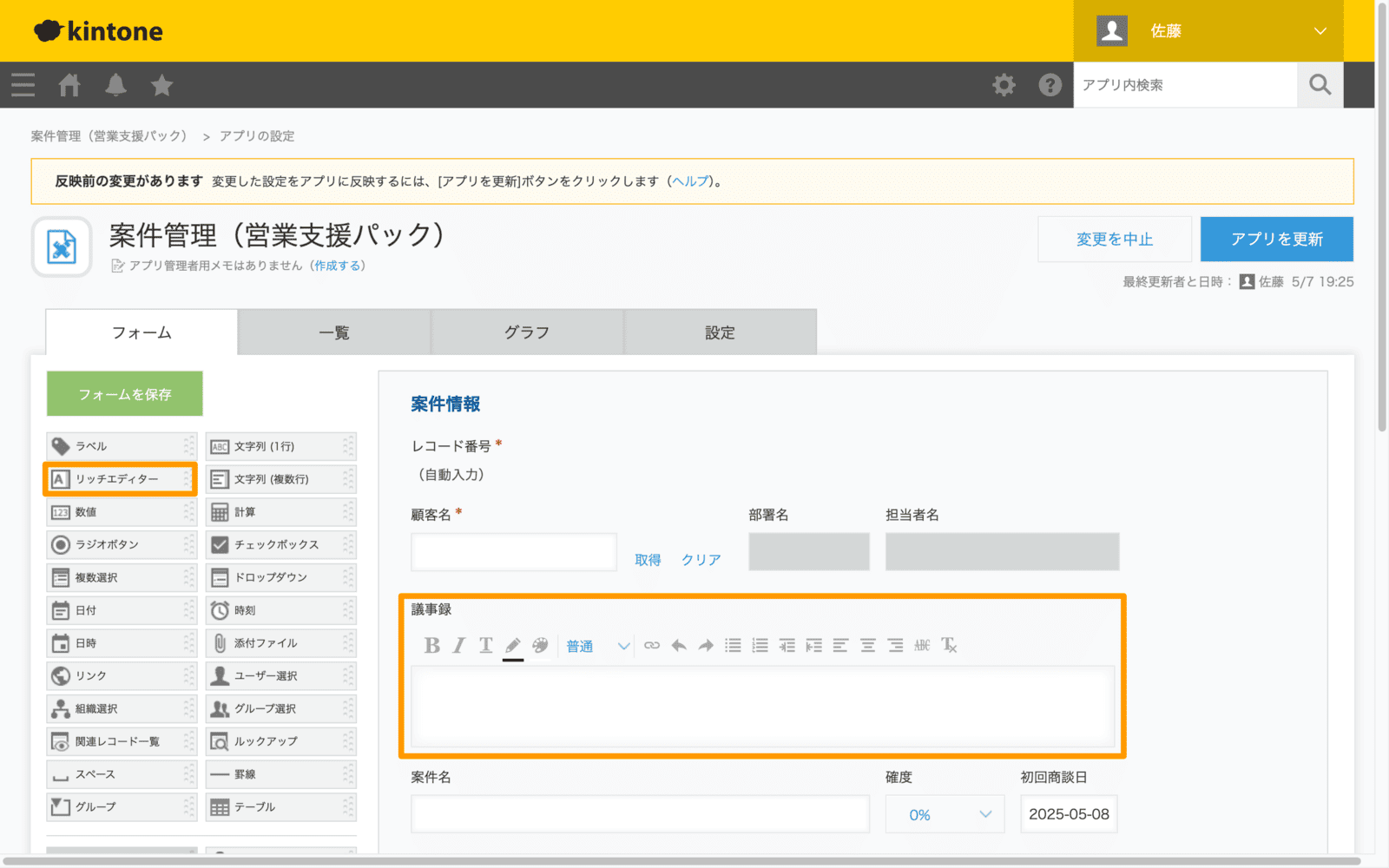The height and width of the screenshot is (868, 1389).
Task: Insert a numbered list
Action: 760,645
